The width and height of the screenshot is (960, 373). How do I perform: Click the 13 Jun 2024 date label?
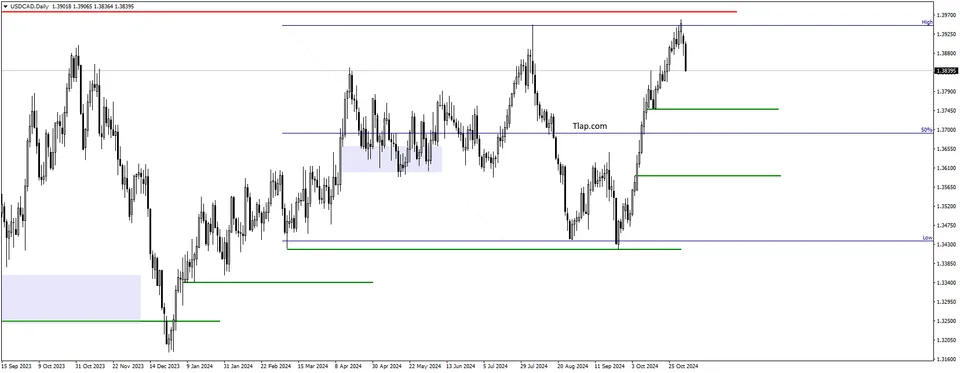[460, 366]
